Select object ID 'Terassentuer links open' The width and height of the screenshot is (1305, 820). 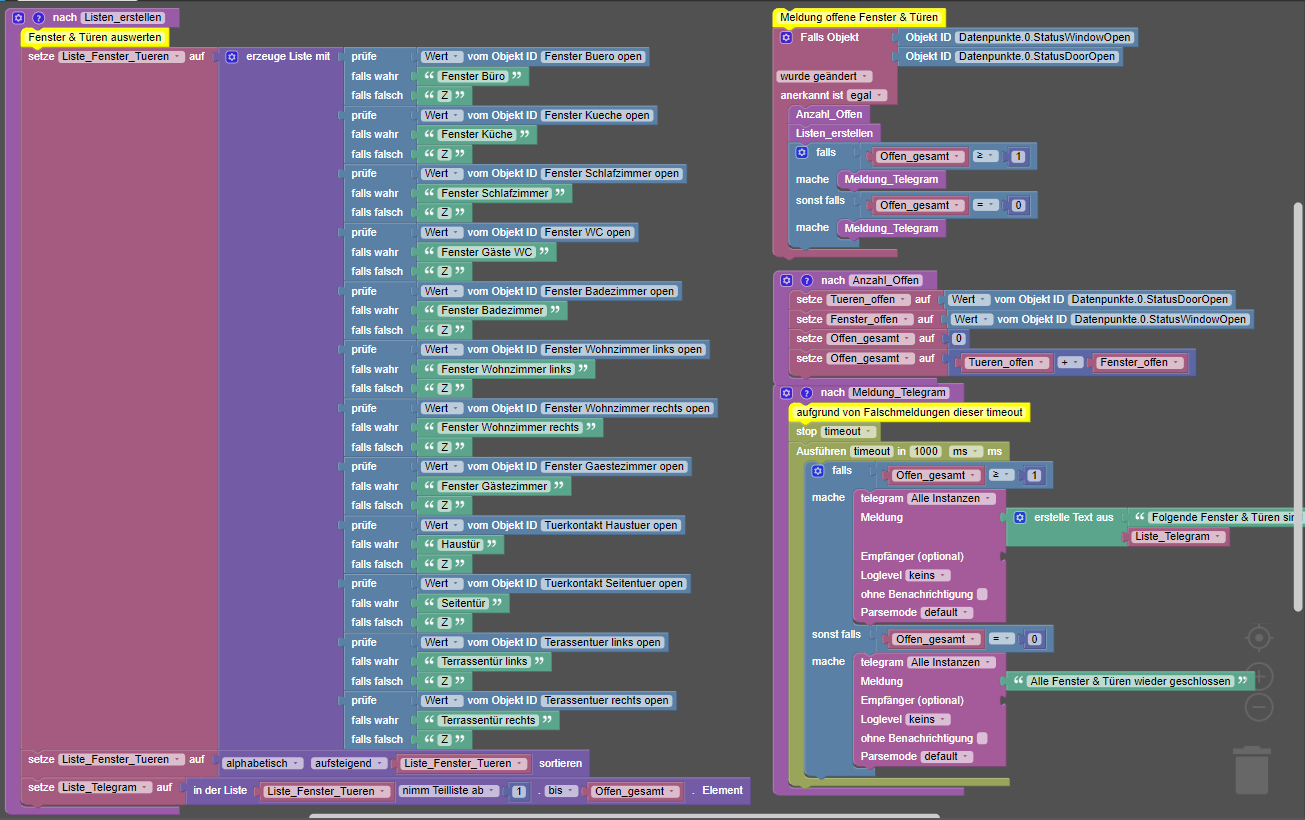click(603, 642)
